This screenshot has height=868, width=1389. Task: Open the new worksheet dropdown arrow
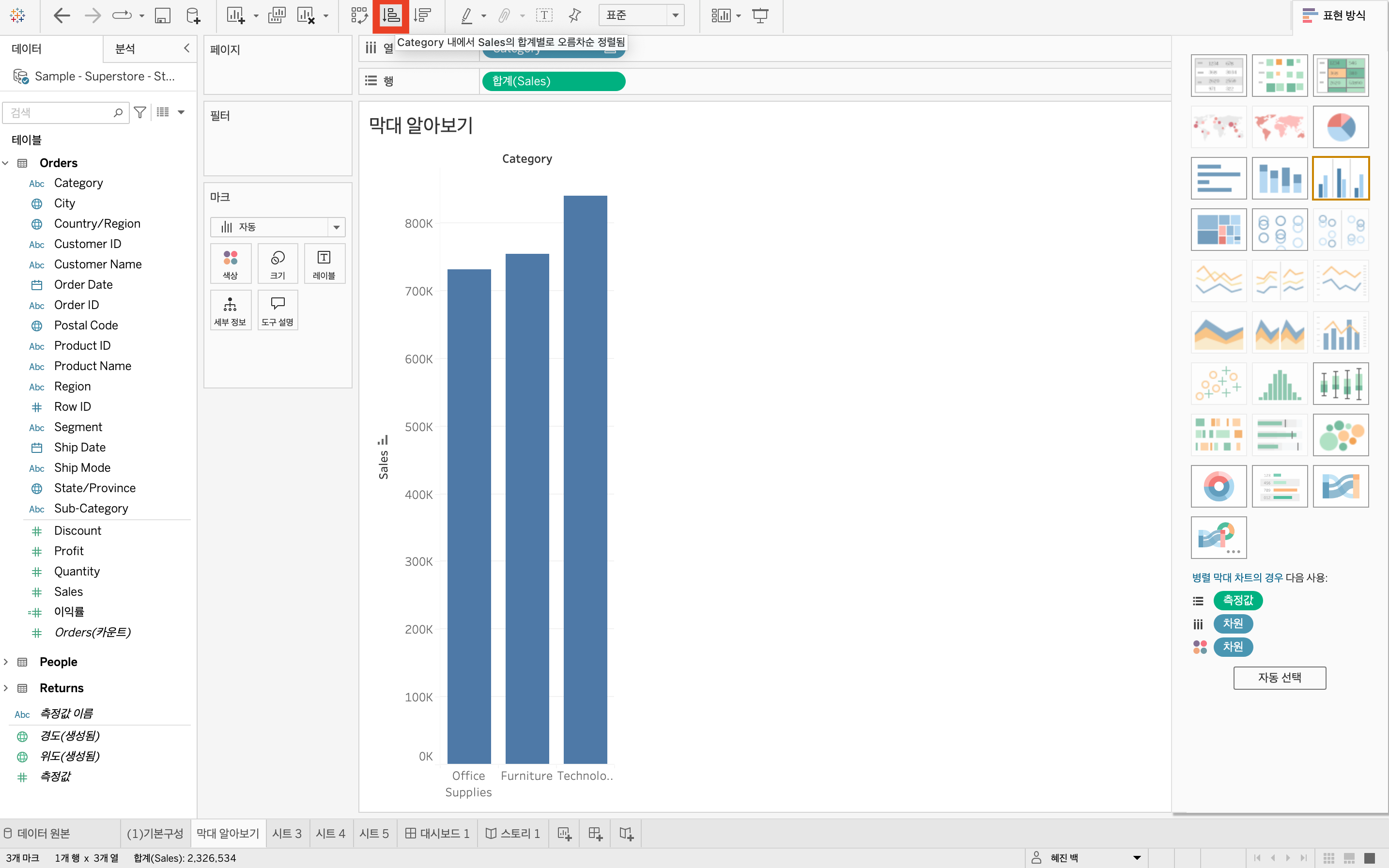tap(256, 15)
